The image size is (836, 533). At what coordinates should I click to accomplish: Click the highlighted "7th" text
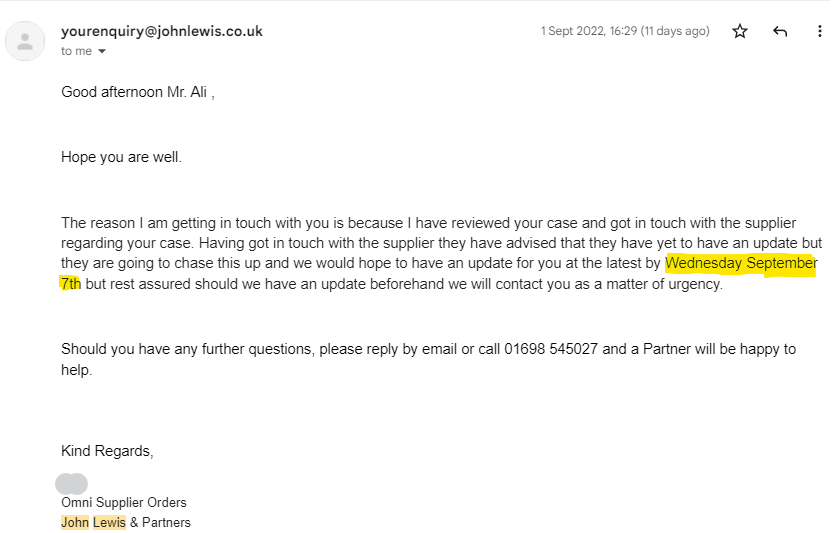[71, 284]
